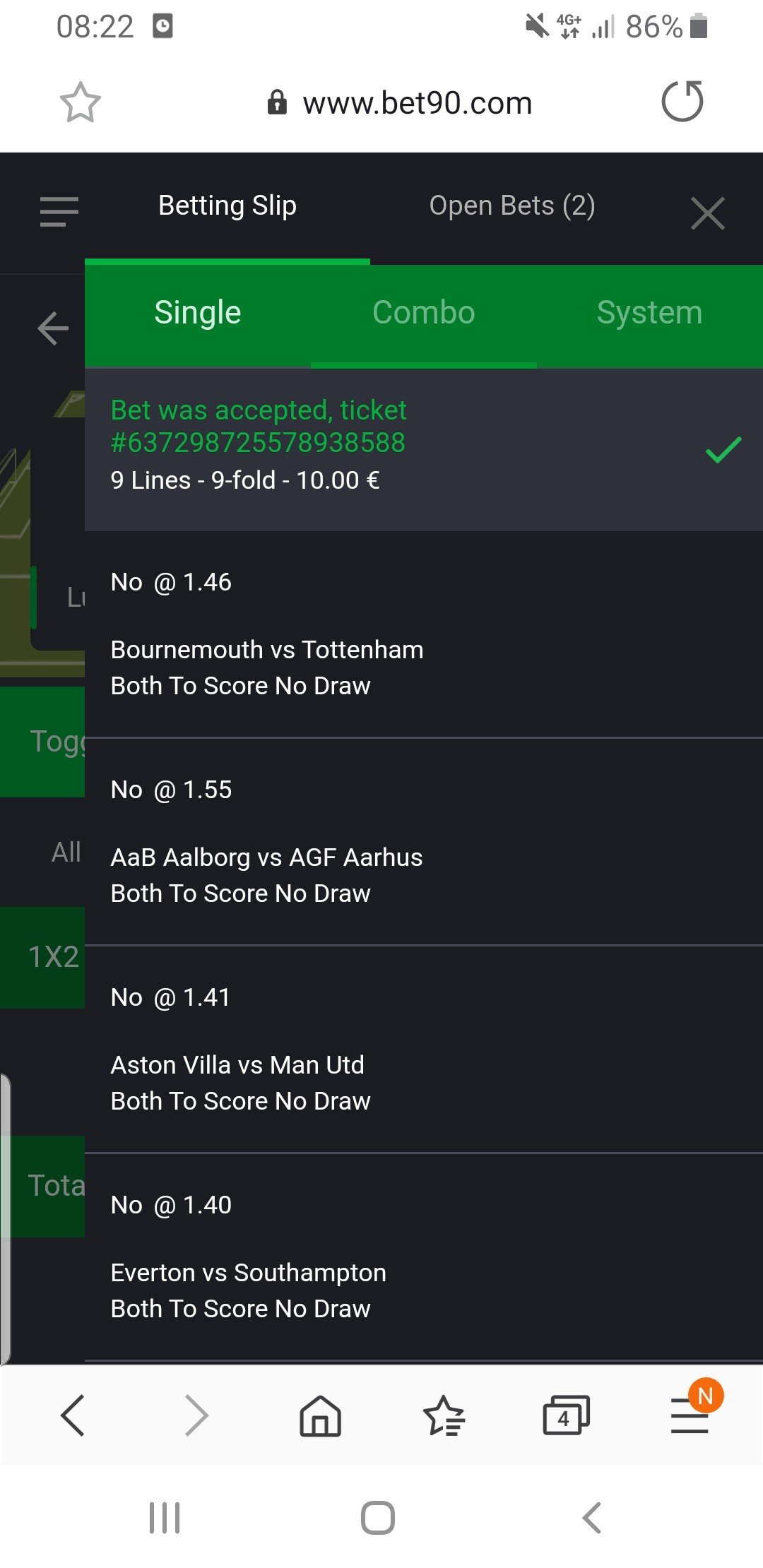The image size is (763, 1568).
Task: Switch to the Betting Slip tab
Action: (227, 206)
